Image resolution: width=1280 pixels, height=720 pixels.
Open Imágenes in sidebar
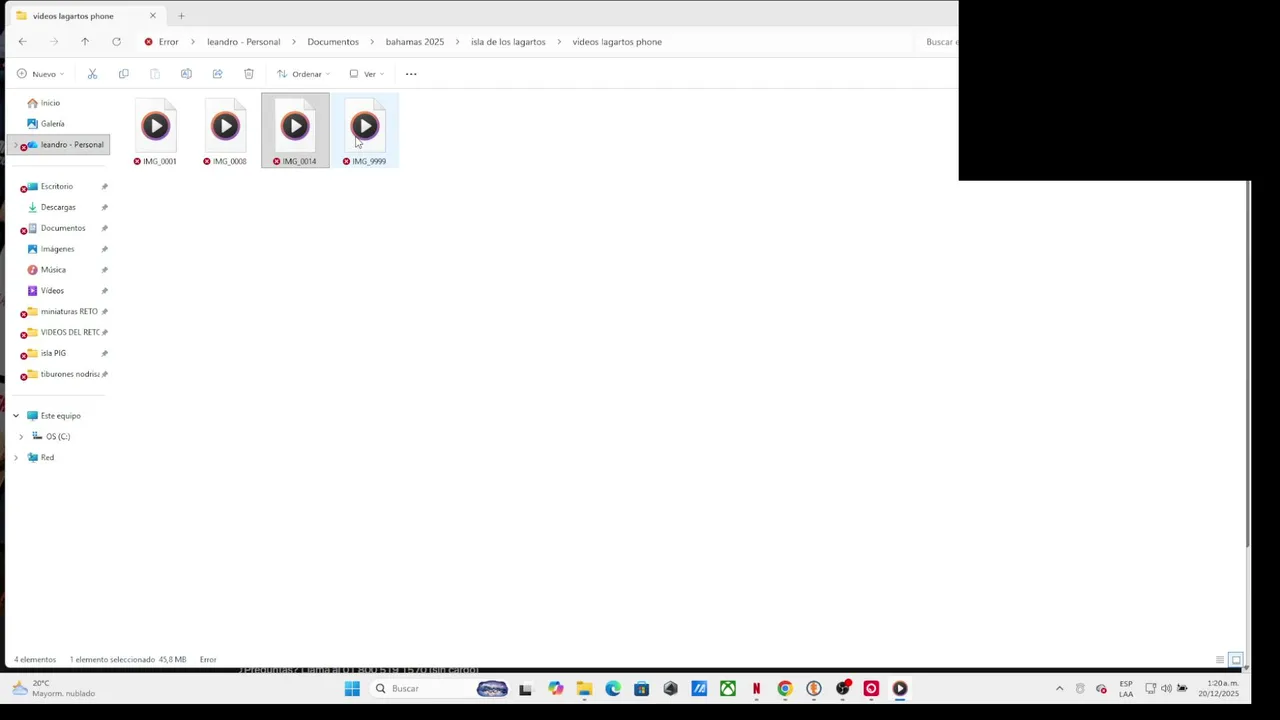(x=57, y=249)
